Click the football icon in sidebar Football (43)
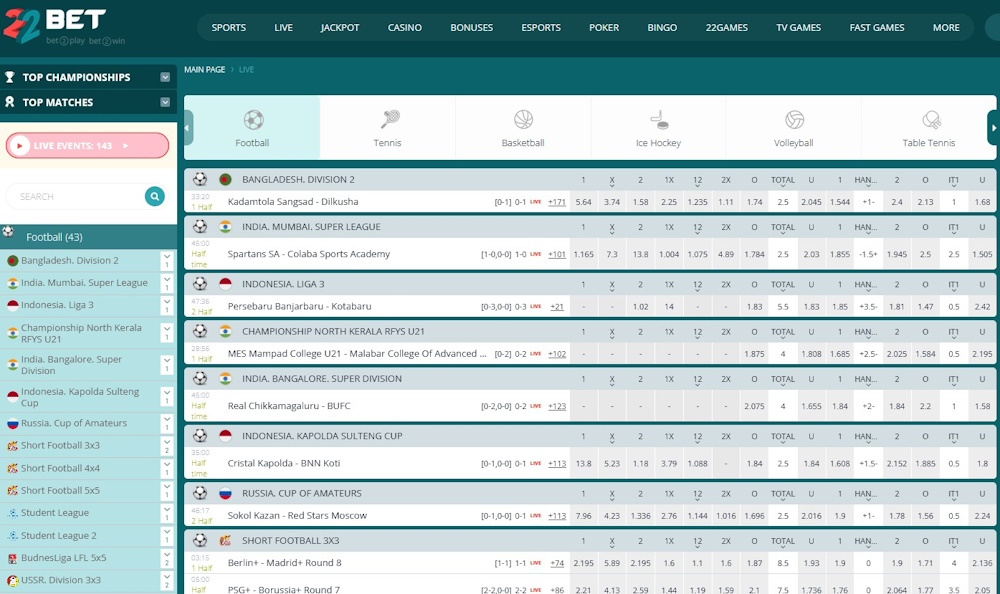 click(8, 232)
